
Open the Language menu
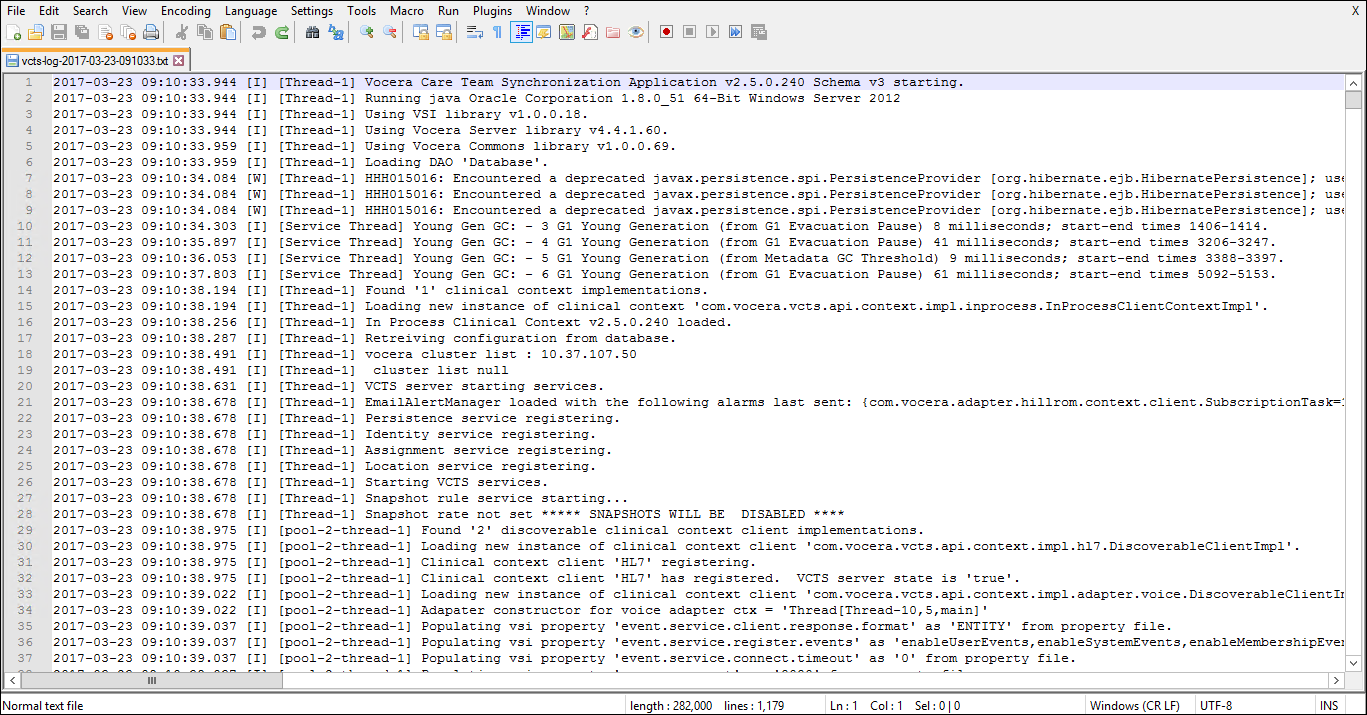(251, 11)
